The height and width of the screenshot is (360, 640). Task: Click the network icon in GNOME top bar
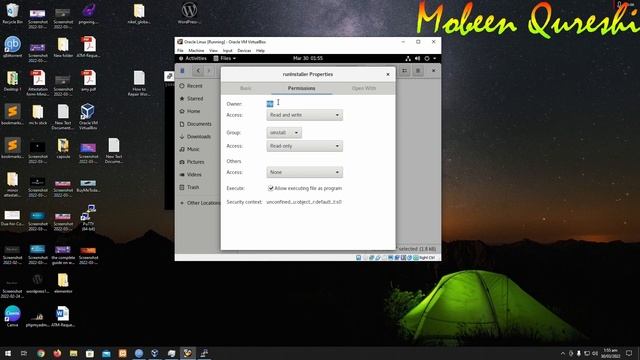point(408,58)
